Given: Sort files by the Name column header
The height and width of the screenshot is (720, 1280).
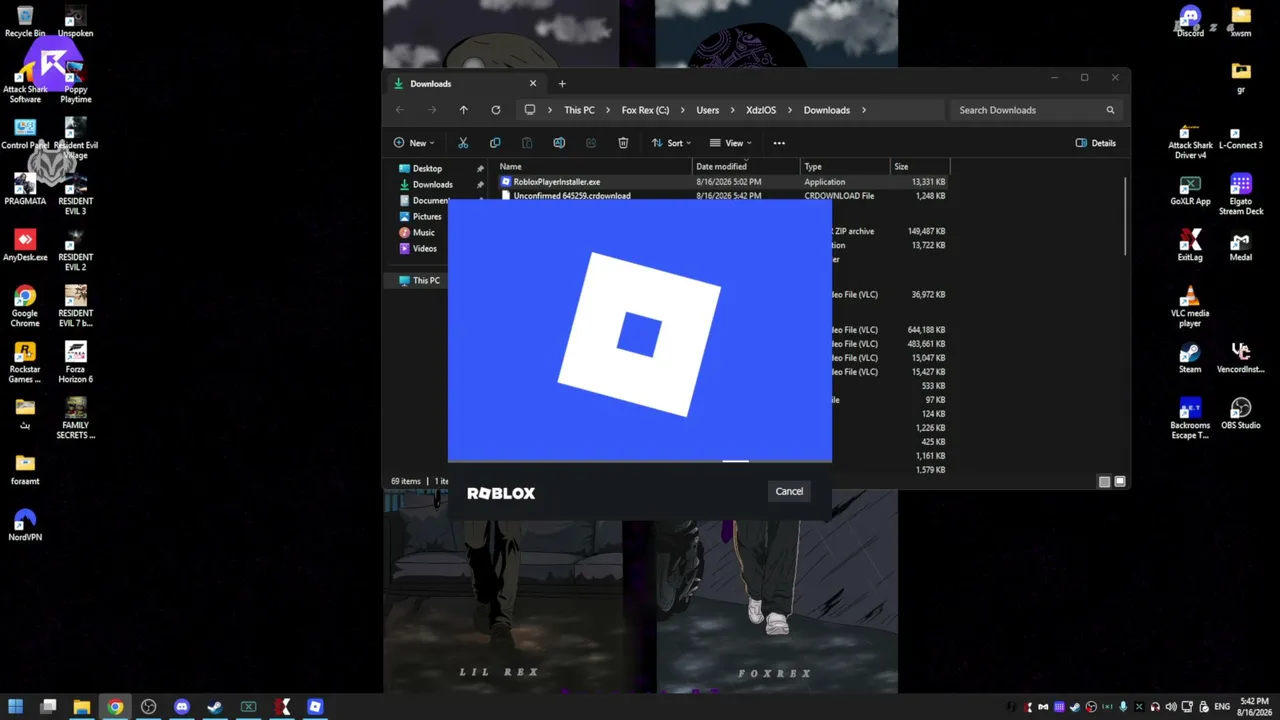Looking at the screenshot, I should [x=593, y=166].
